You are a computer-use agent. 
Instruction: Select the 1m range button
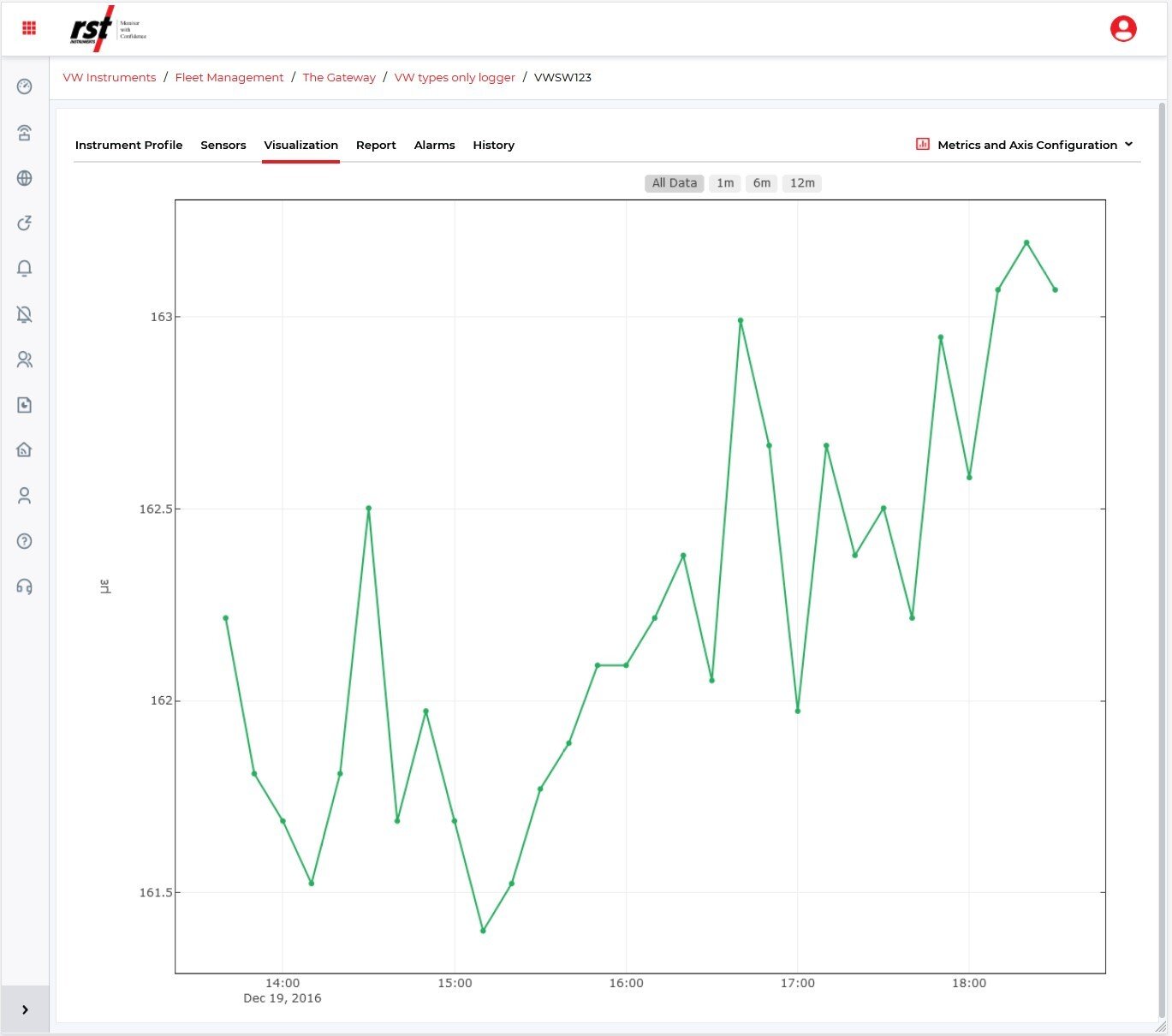click(725, 183)
